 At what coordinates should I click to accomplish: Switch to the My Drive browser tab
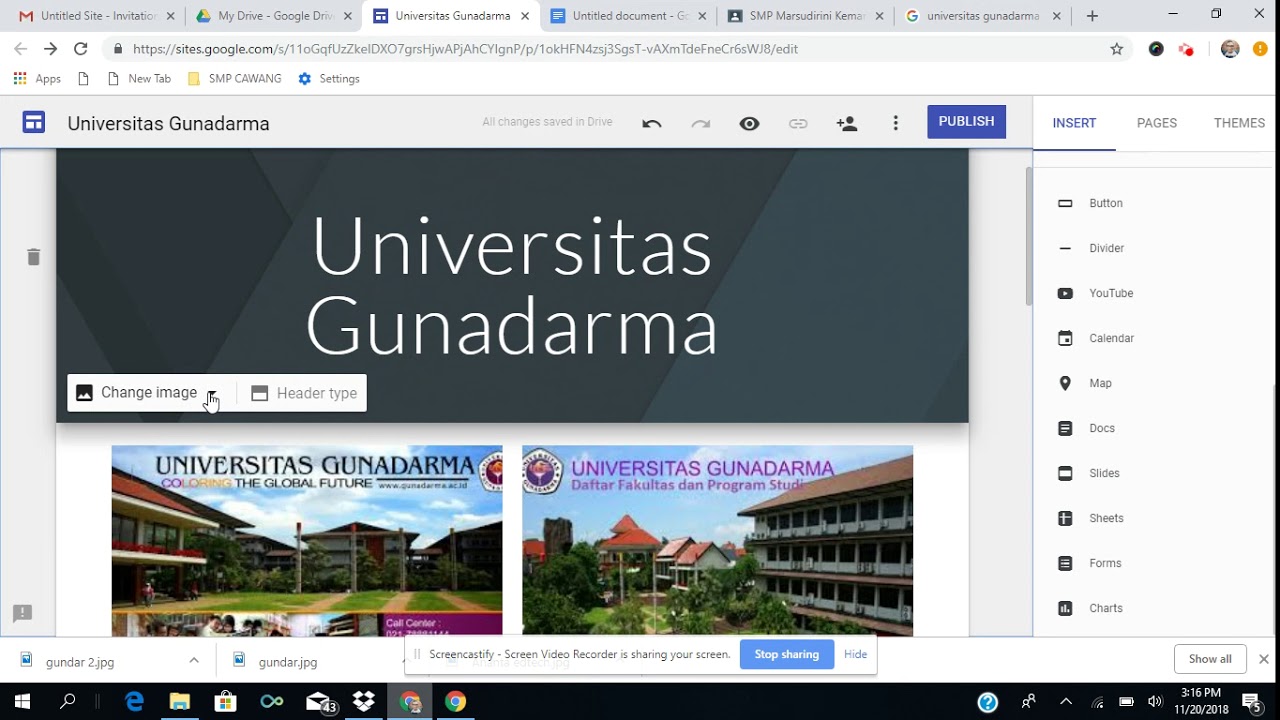click(x=274, y=16)
